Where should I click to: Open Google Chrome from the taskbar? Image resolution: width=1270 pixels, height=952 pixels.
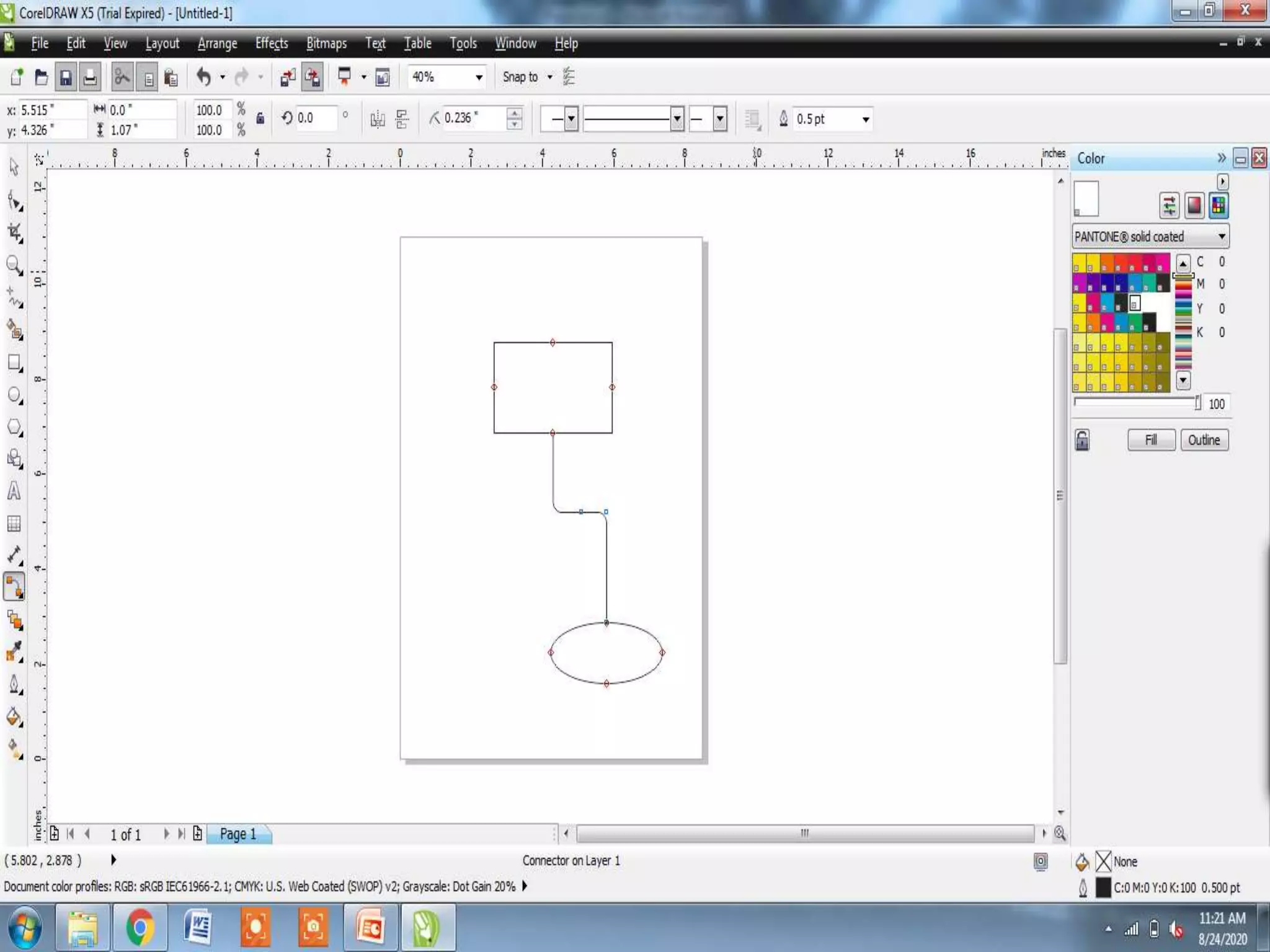click(140, 927)
